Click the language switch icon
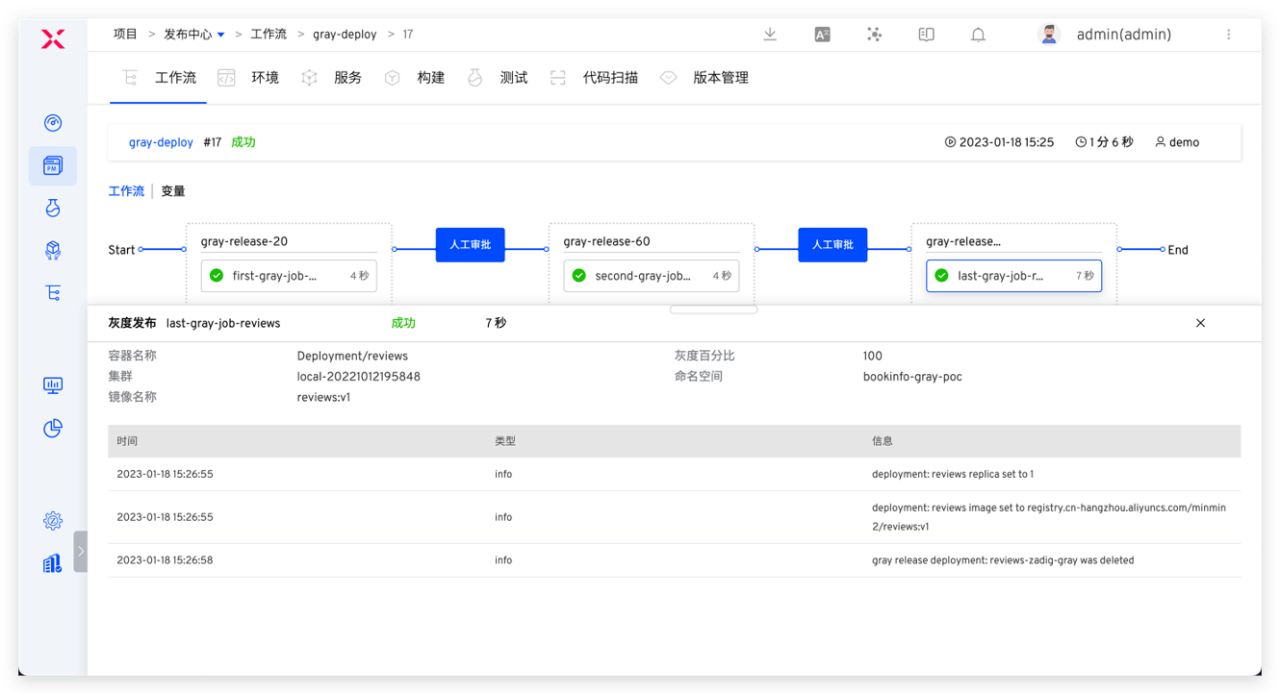1280x694 pixels. tap(822, 34)
